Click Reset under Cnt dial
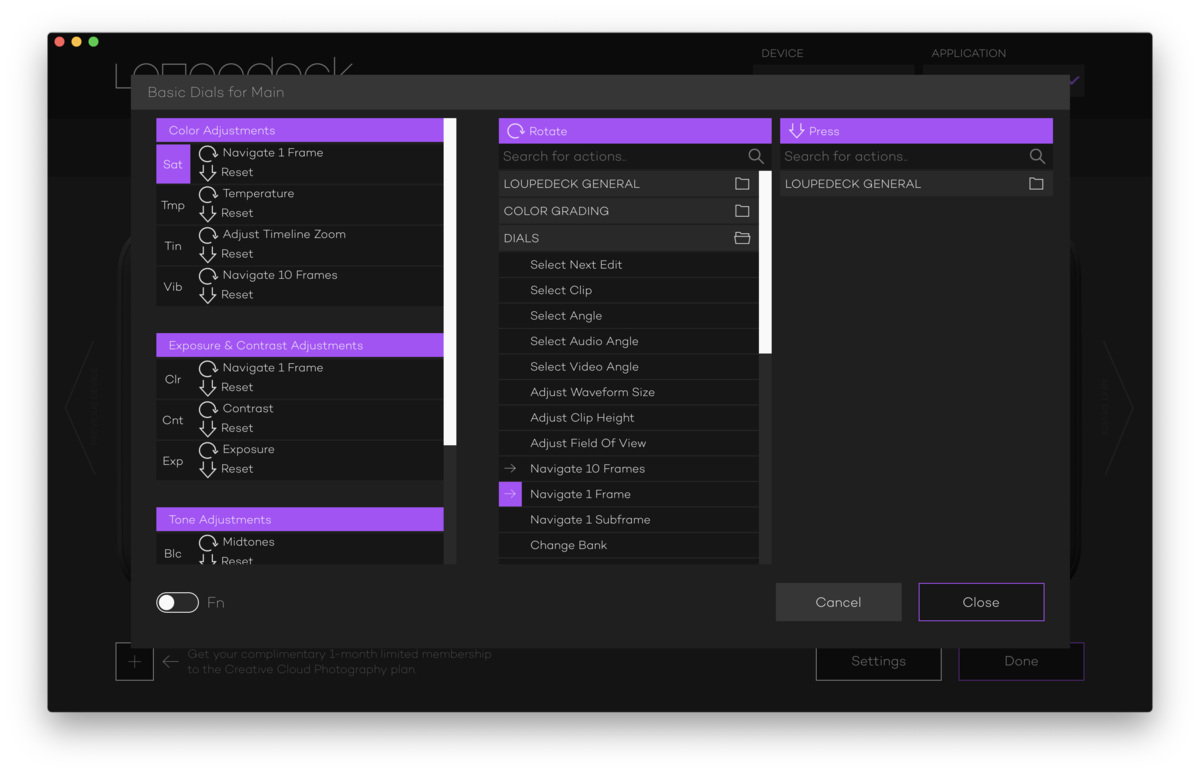1200x775 pixels. (x=237, y=428)
